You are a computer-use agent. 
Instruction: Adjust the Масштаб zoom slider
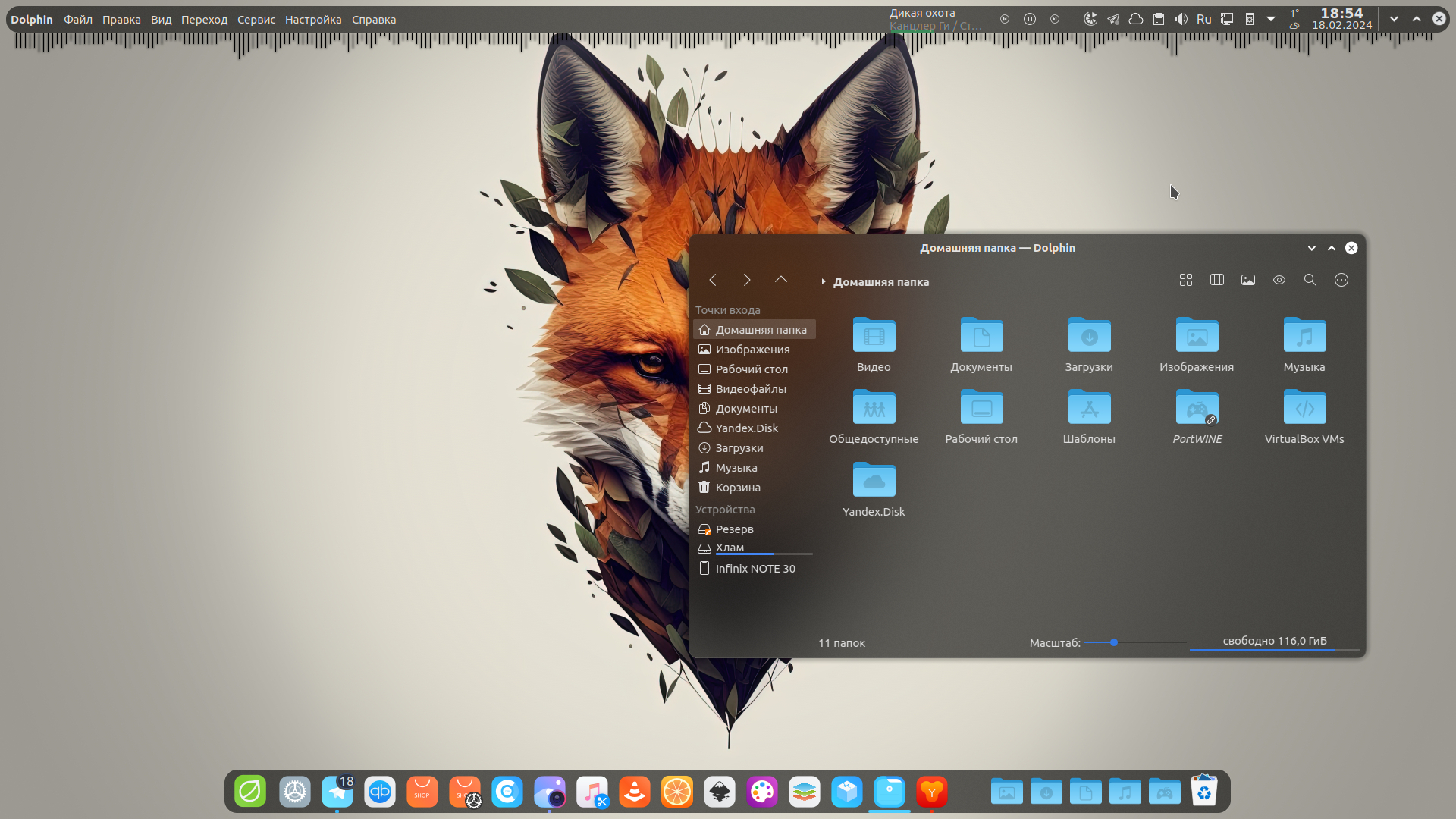[x=1114, y=642]
